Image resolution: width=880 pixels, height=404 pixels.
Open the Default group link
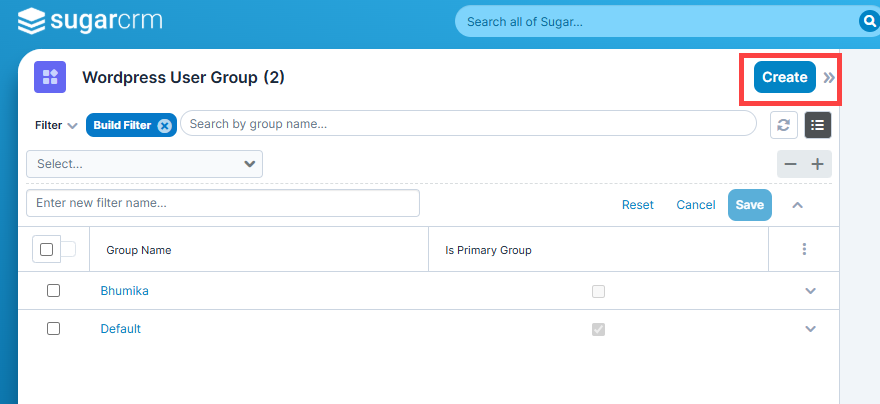121,329
